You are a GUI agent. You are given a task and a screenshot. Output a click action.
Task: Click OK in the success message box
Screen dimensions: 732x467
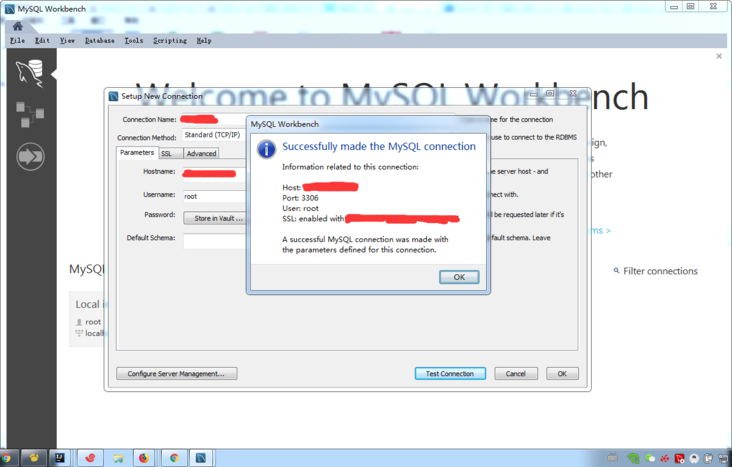click(x=459, y=277)
